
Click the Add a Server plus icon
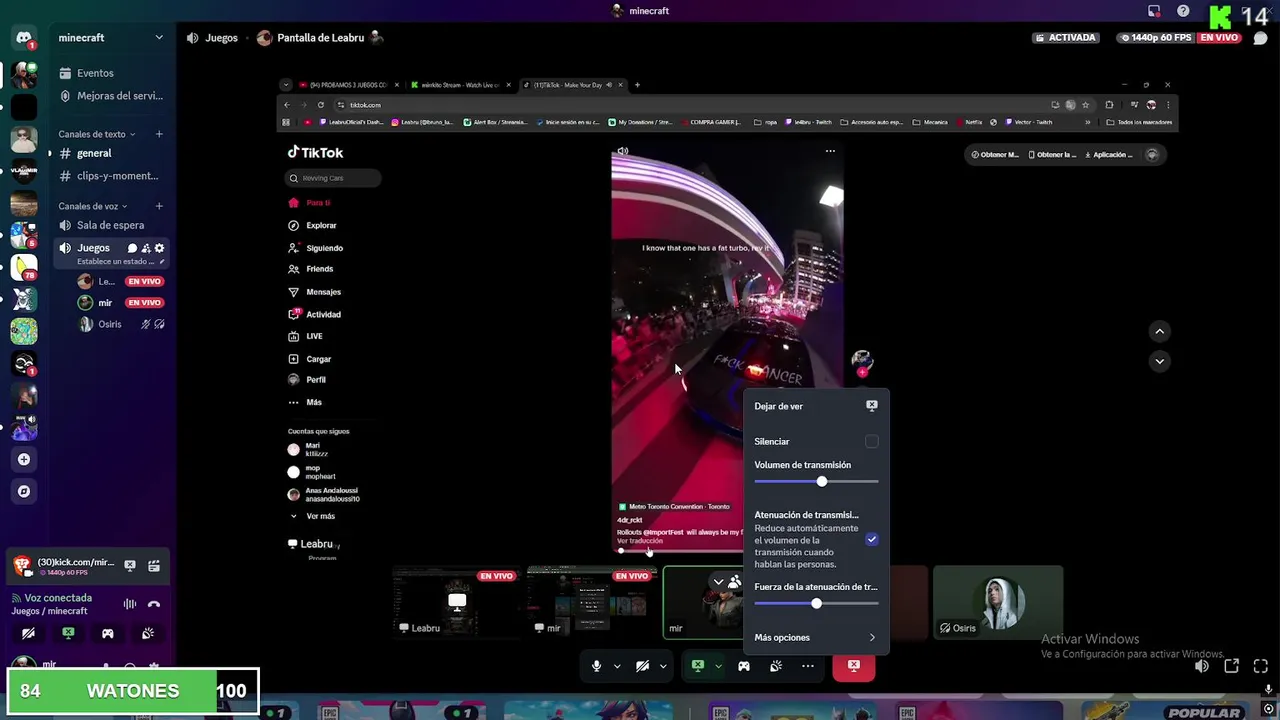(x=24, y=459)
